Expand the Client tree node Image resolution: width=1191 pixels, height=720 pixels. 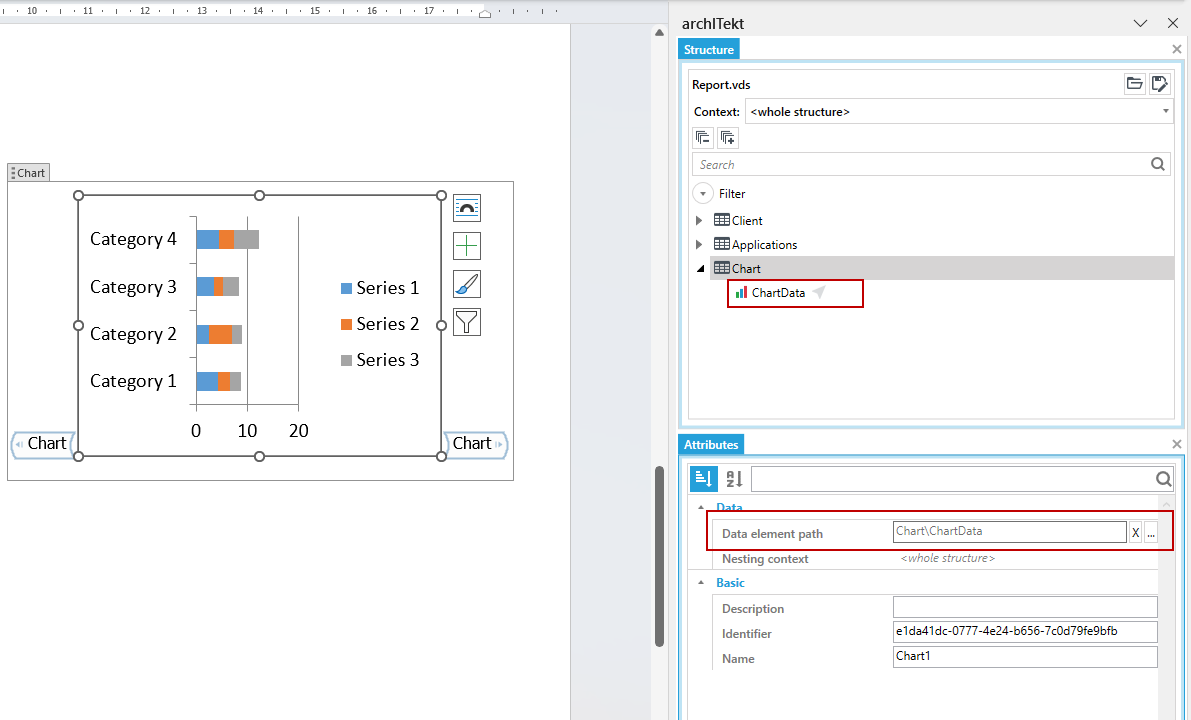[700, 220]
